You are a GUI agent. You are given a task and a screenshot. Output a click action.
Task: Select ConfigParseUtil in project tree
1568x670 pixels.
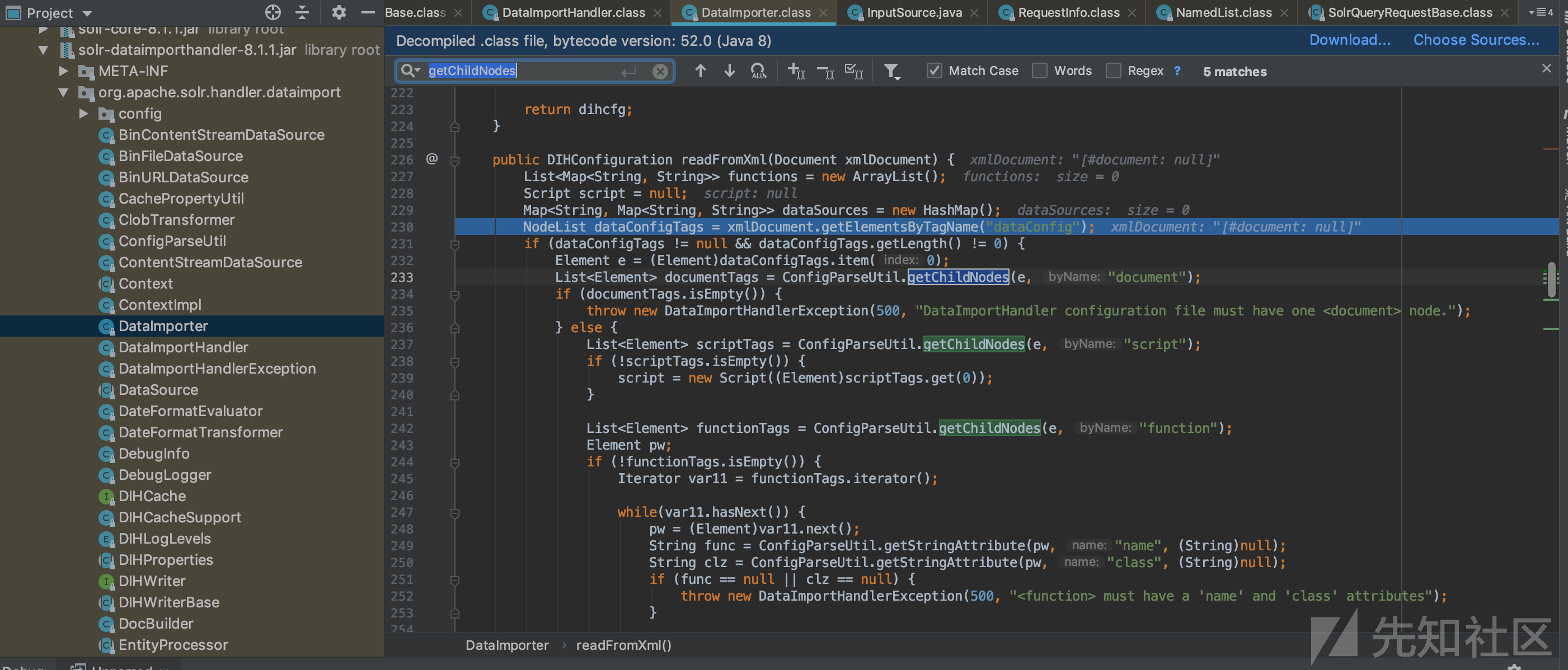point(172,241)
